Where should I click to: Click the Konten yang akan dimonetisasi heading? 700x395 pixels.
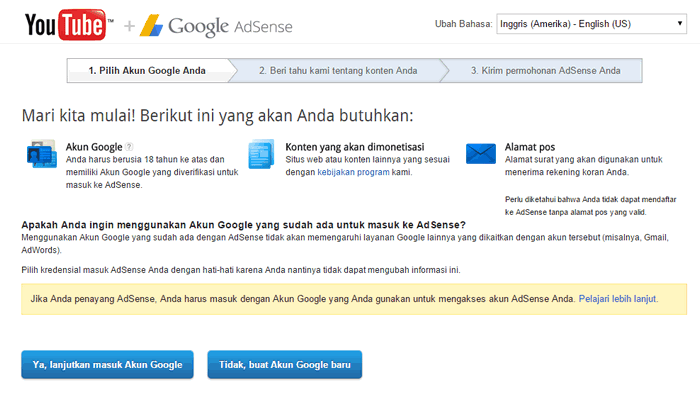(x=355, y=147)
